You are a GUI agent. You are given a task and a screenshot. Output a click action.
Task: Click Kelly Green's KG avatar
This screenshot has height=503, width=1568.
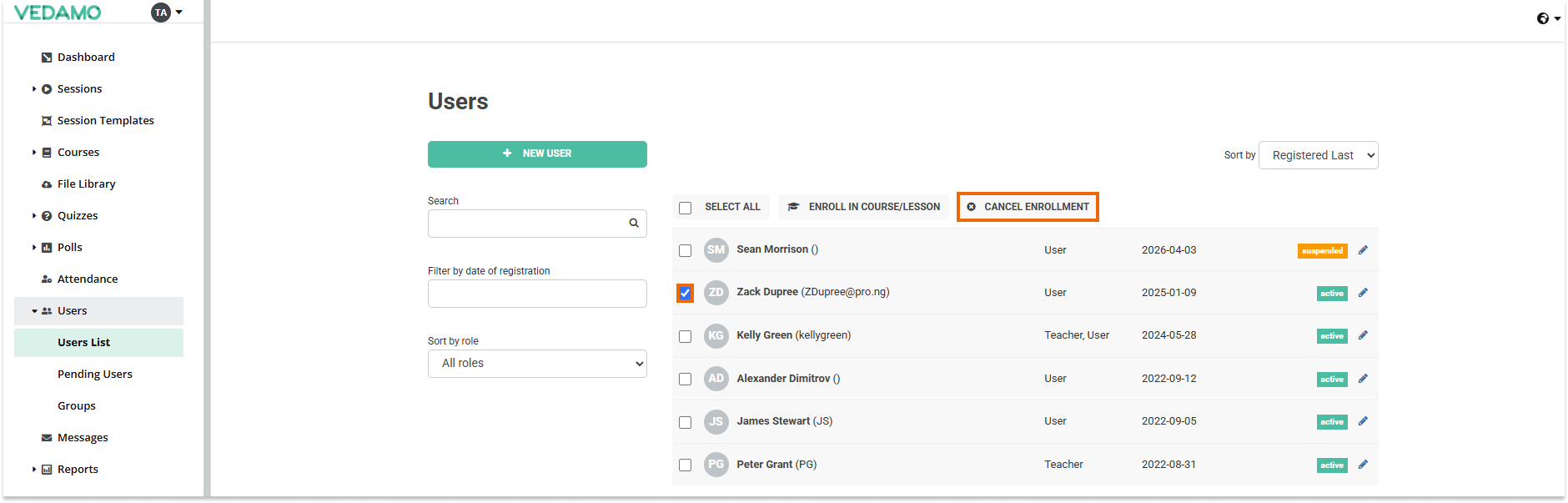[x=716, y=336]
